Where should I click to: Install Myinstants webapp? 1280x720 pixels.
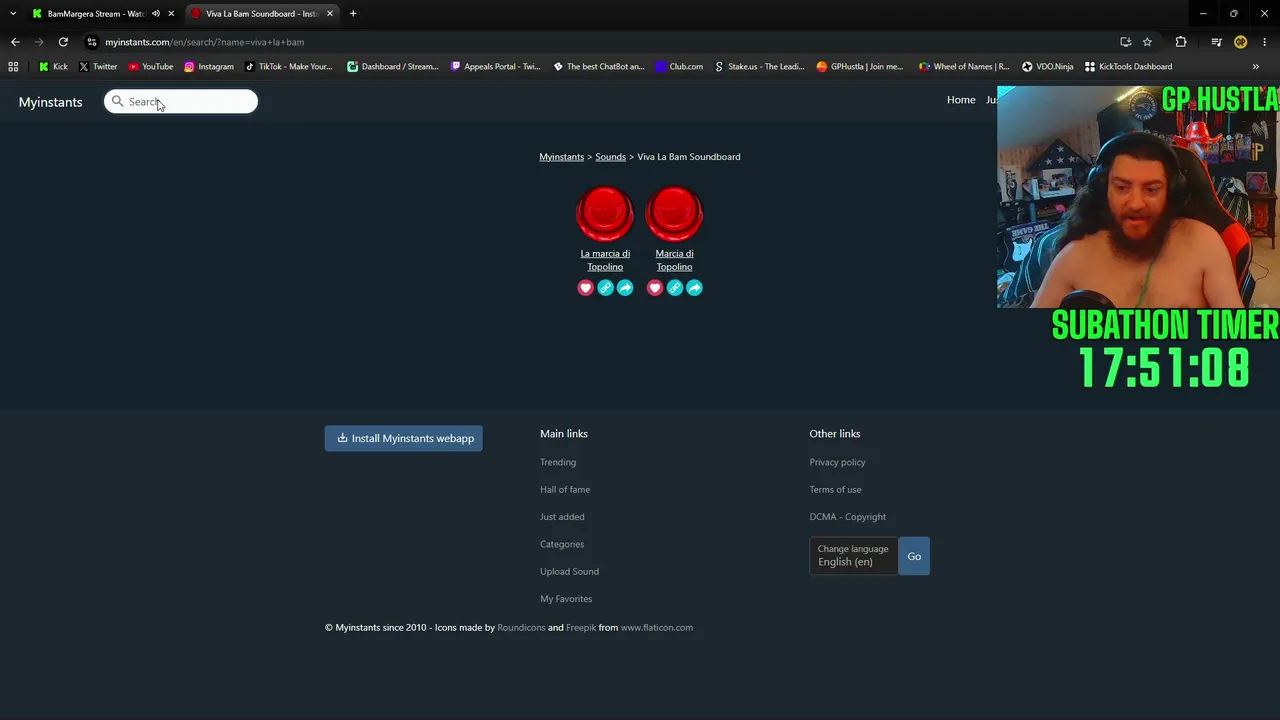pos(403,438)
